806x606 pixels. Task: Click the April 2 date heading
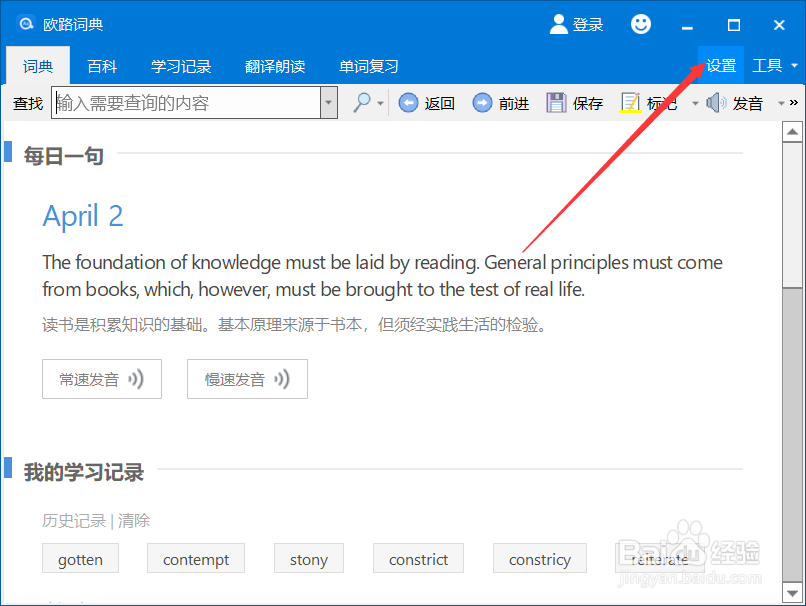(83, 216)
